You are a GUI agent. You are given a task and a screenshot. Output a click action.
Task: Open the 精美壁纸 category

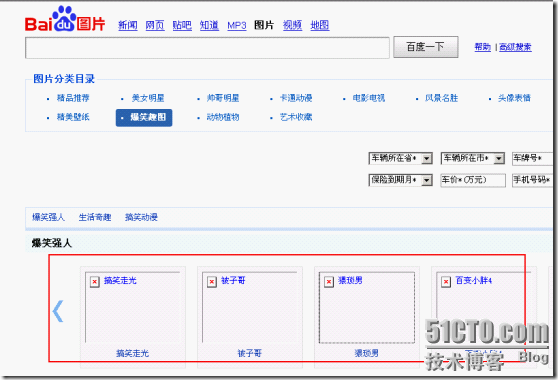[73, 117]
